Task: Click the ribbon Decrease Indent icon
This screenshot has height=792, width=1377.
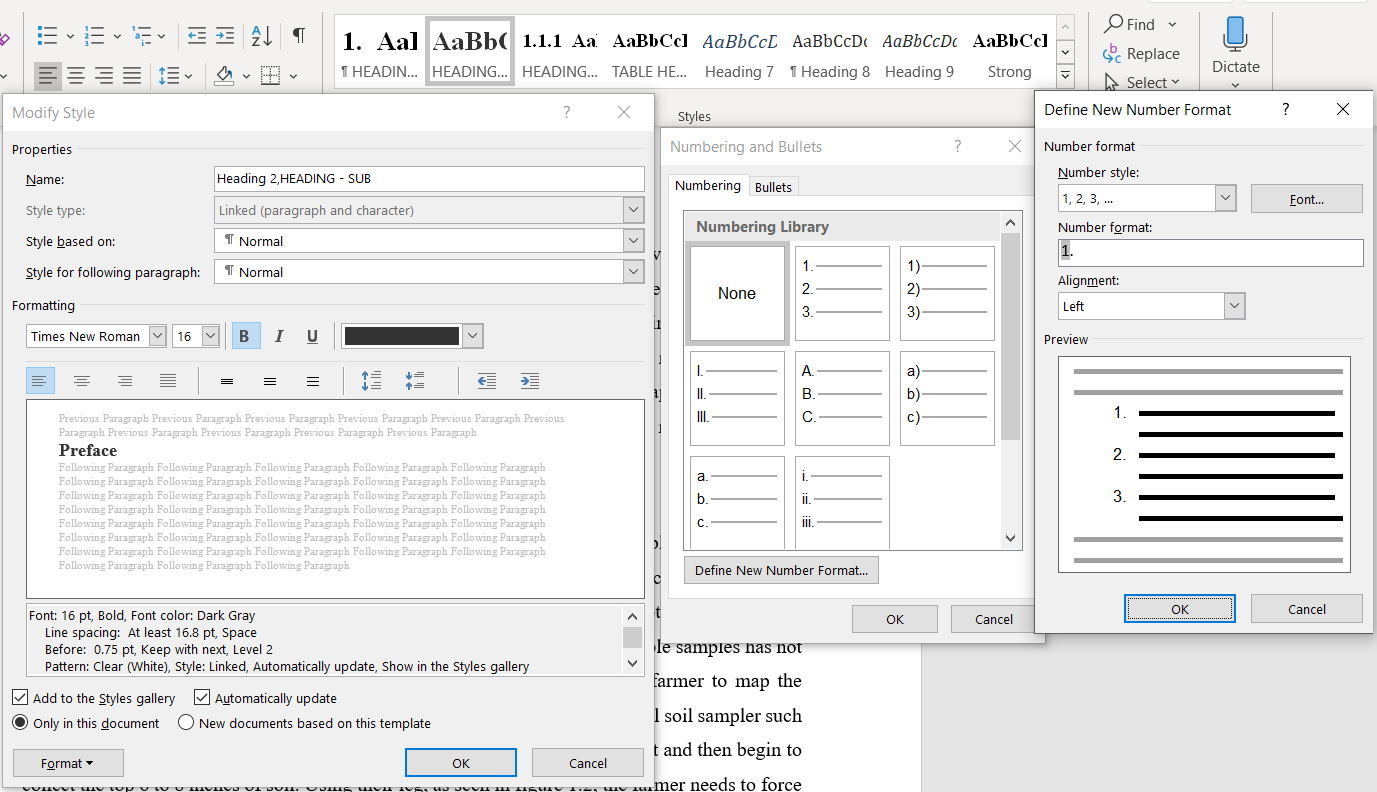Action: click(x=197, y=36)
